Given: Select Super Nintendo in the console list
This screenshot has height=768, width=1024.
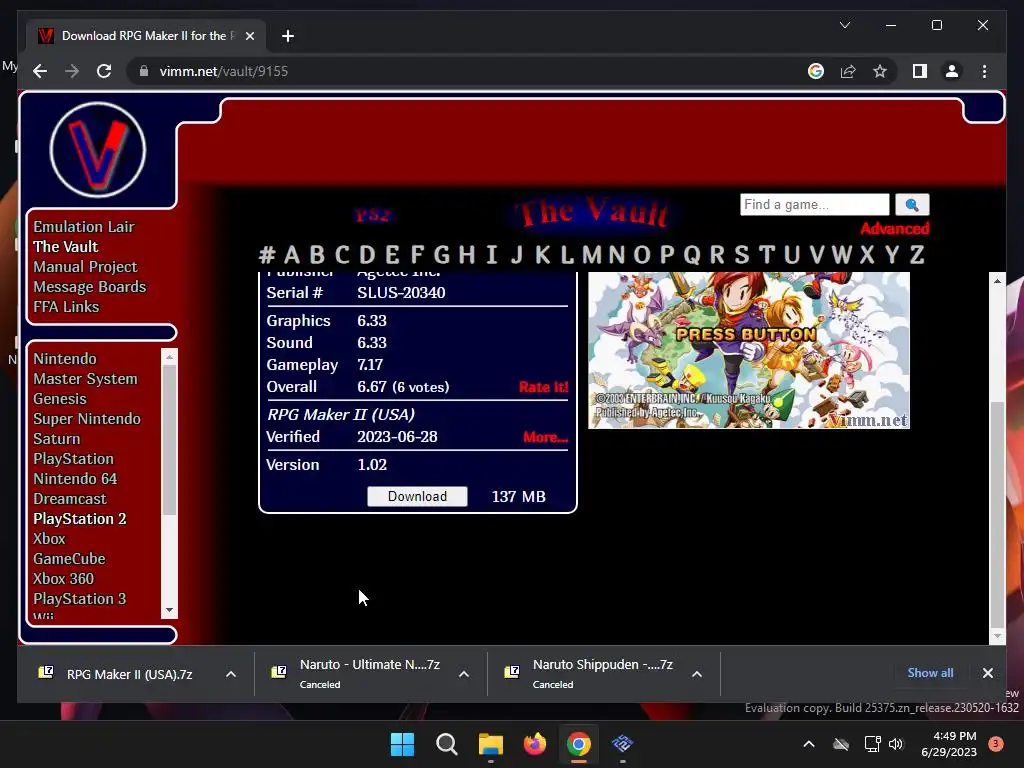Looking at the screenshot, I should pos(87,419).
